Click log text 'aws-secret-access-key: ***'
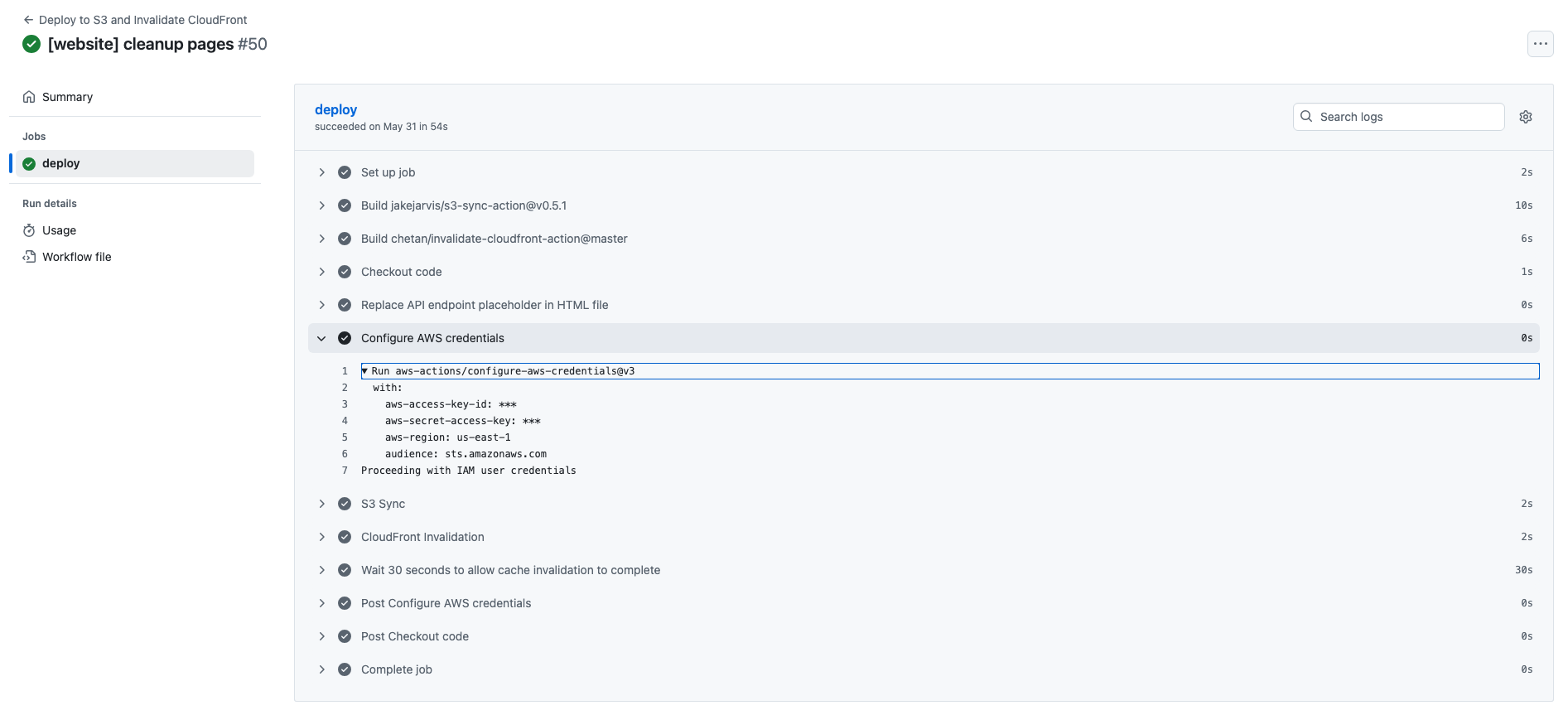This screenshot has height=715, width=1568. coord(463,421)
